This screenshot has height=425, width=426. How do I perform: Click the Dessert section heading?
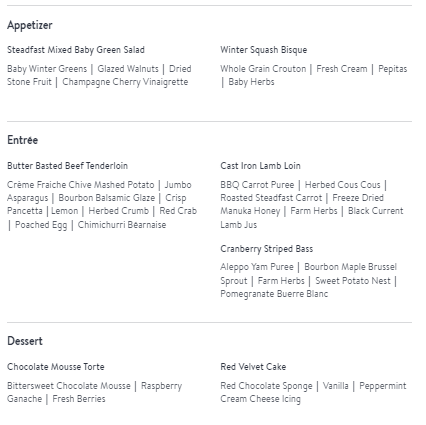point(25,341)
